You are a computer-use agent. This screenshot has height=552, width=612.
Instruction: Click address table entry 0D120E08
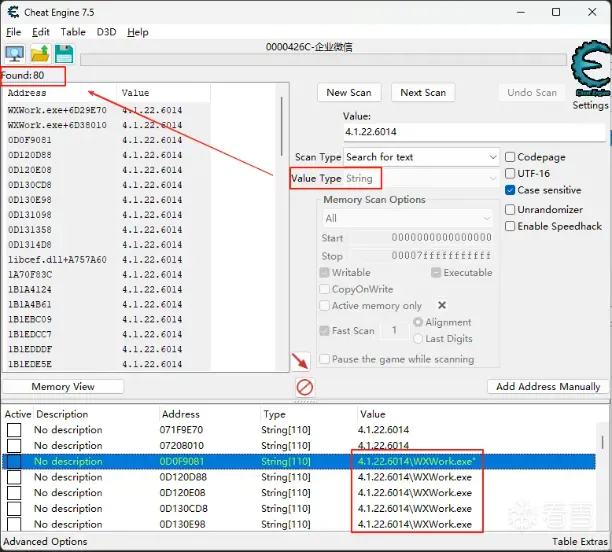[299, 493]
